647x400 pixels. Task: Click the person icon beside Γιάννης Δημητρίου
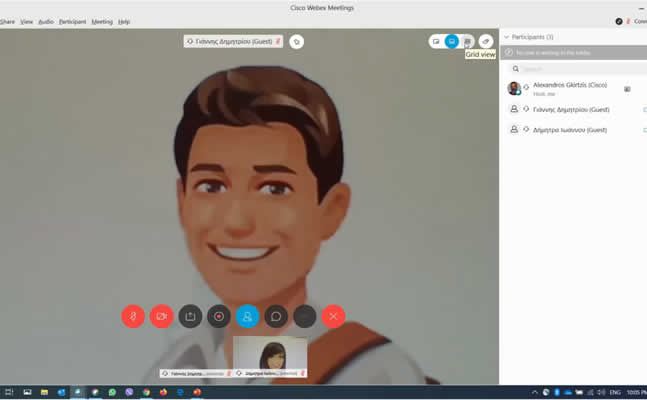[x=514, y=109]
